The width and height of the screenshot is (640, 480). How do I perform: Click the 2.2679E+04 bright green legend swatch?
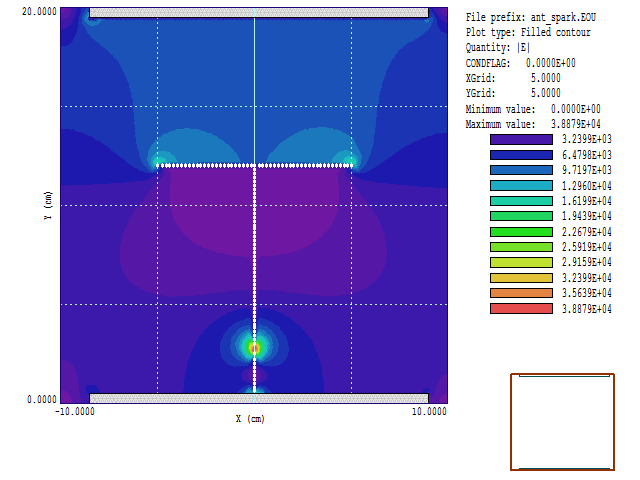[521, 232]
